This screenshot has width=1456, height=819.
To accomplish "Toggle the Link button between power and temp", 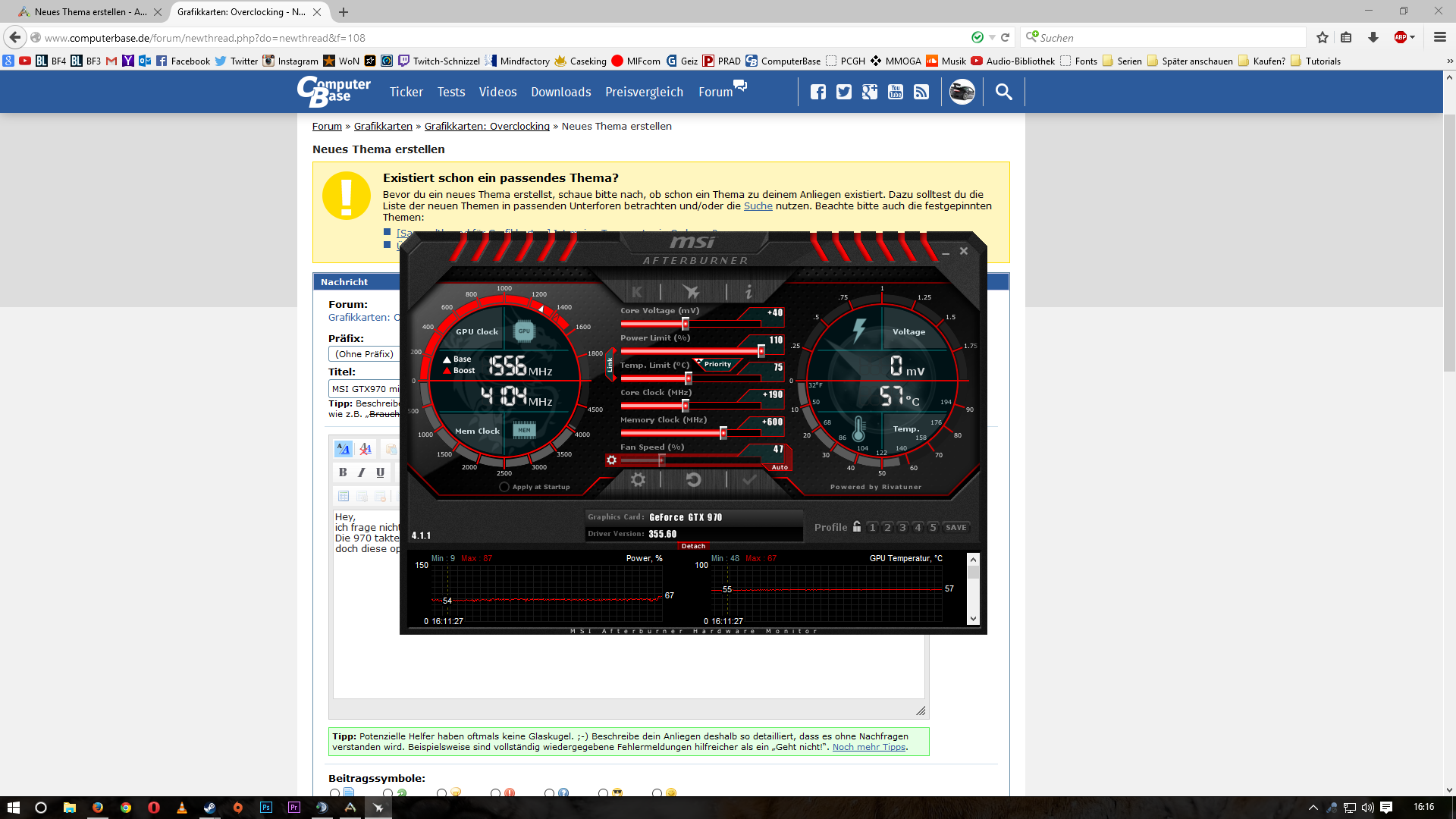I will click(x=610, y=366).
